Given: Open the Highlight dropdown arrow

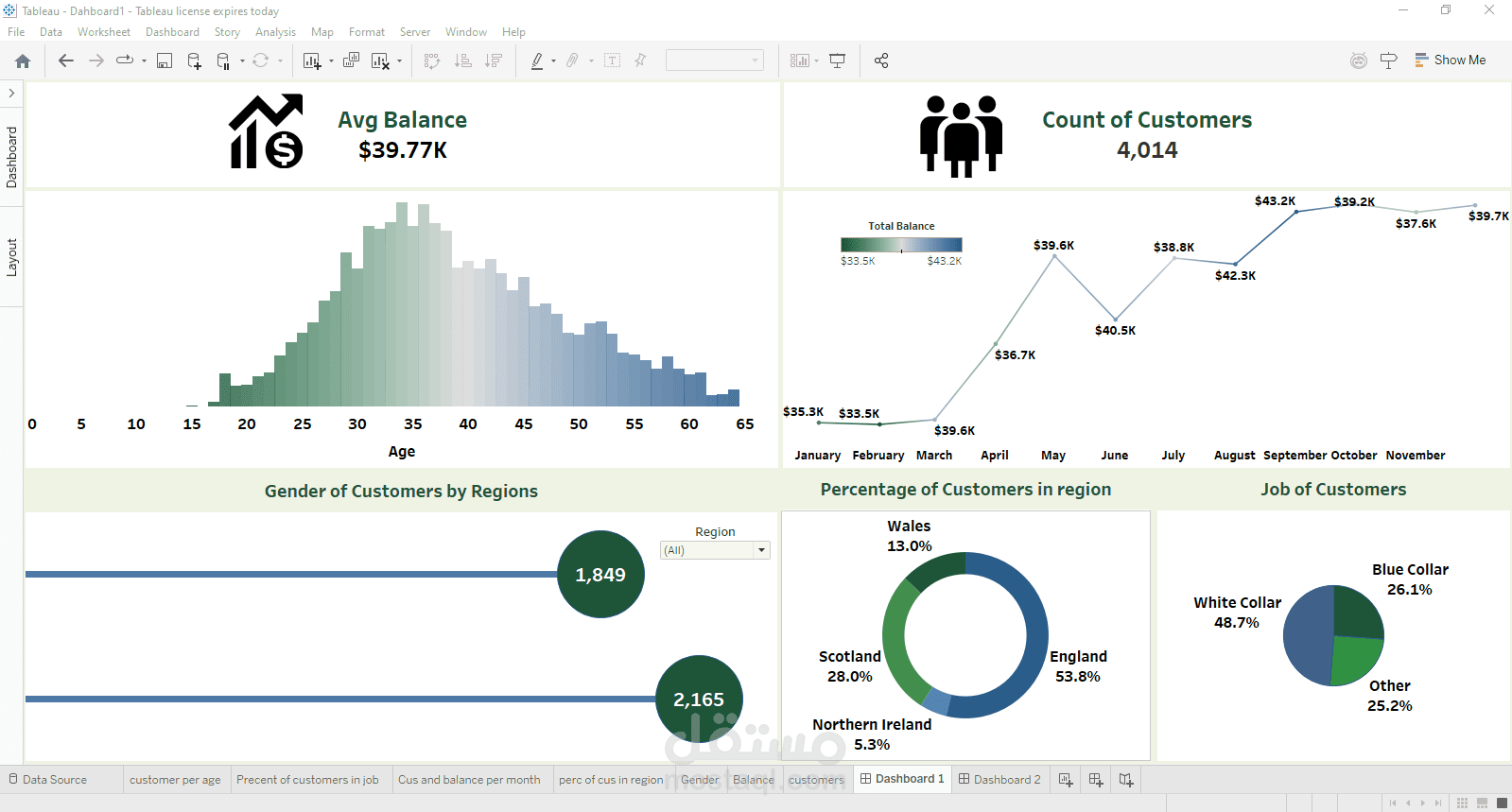Looking at the screenshot, I should point(553,61).
